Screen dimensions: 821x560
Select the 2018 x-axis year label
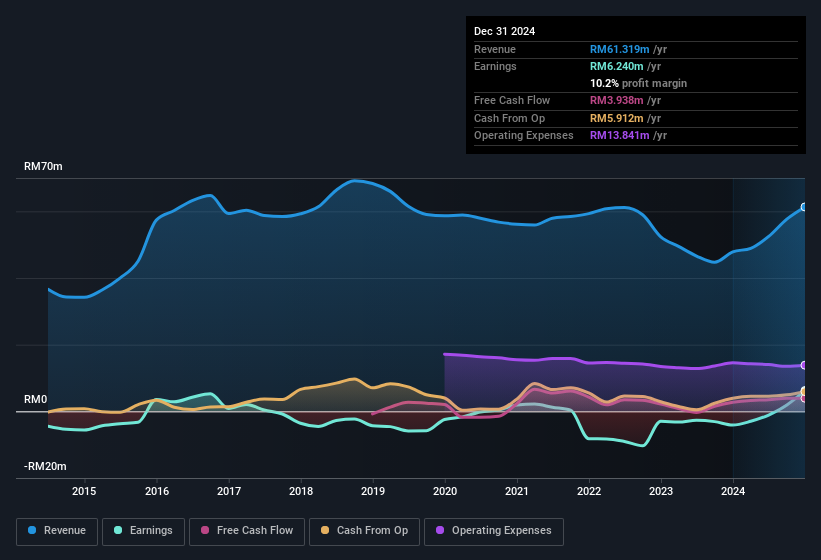pos(301,491)
